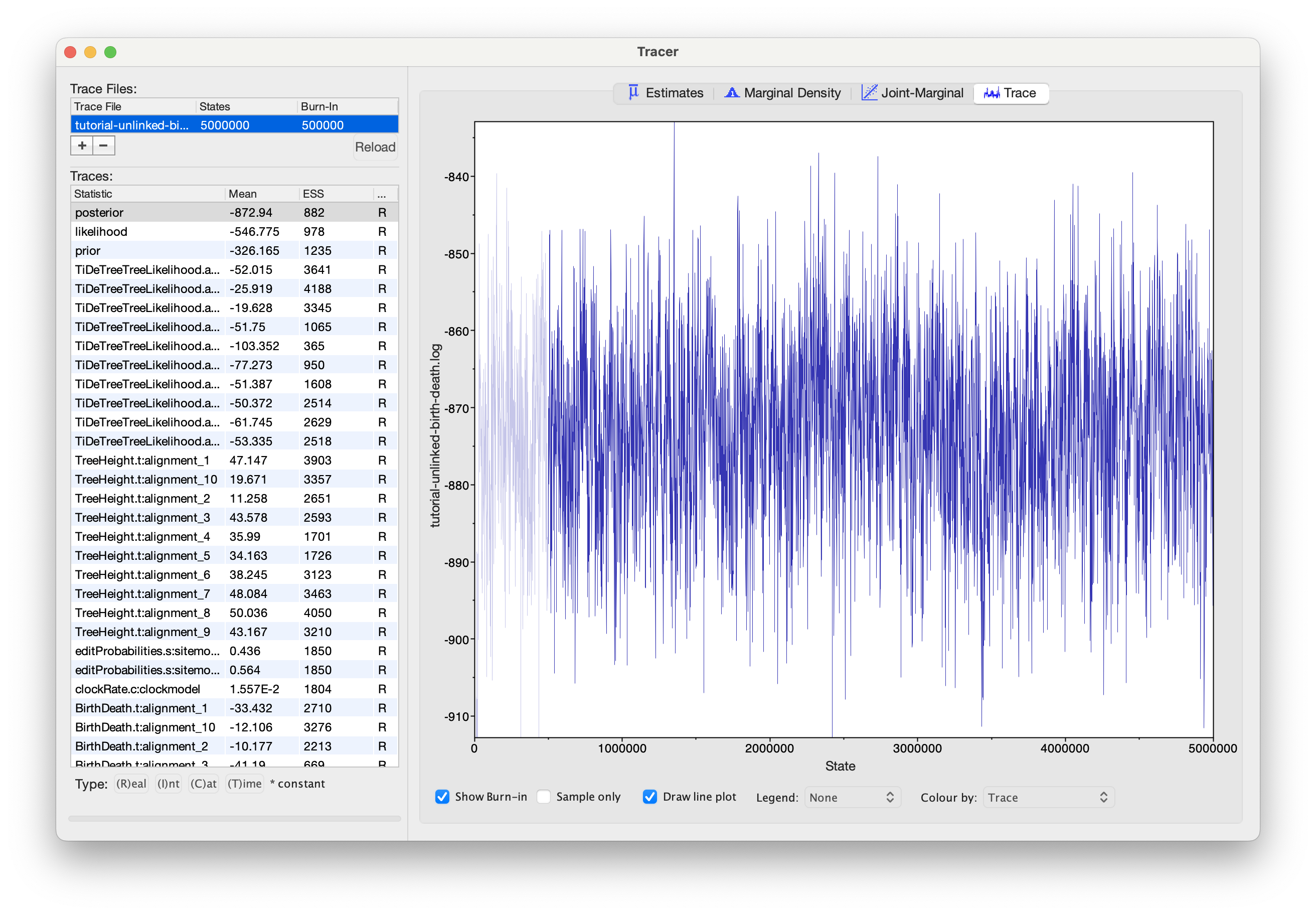Select TreeHeight.t:alignment_6 row

click(234, 574)
